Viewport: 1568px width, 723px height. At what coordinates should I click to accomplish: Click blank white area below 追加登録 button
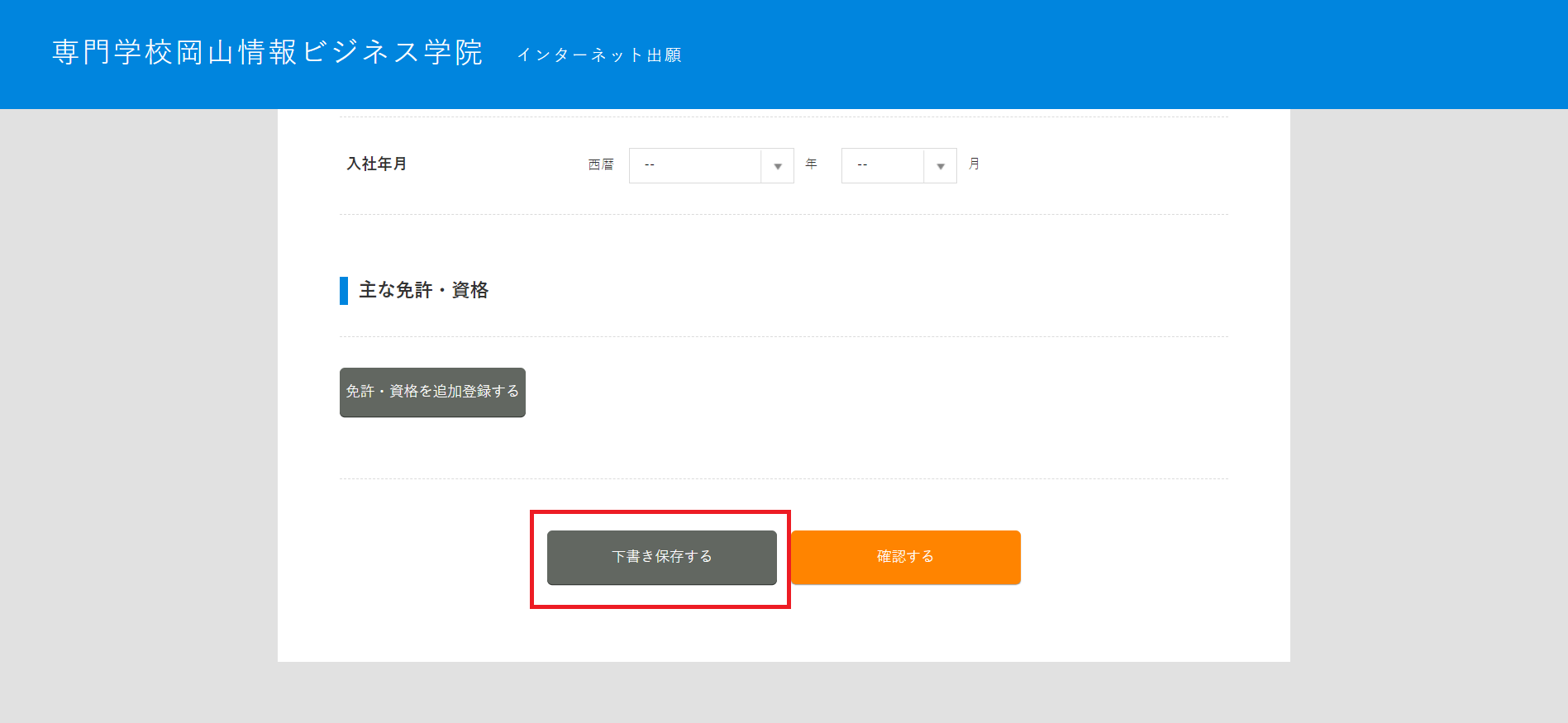(744, 446)
